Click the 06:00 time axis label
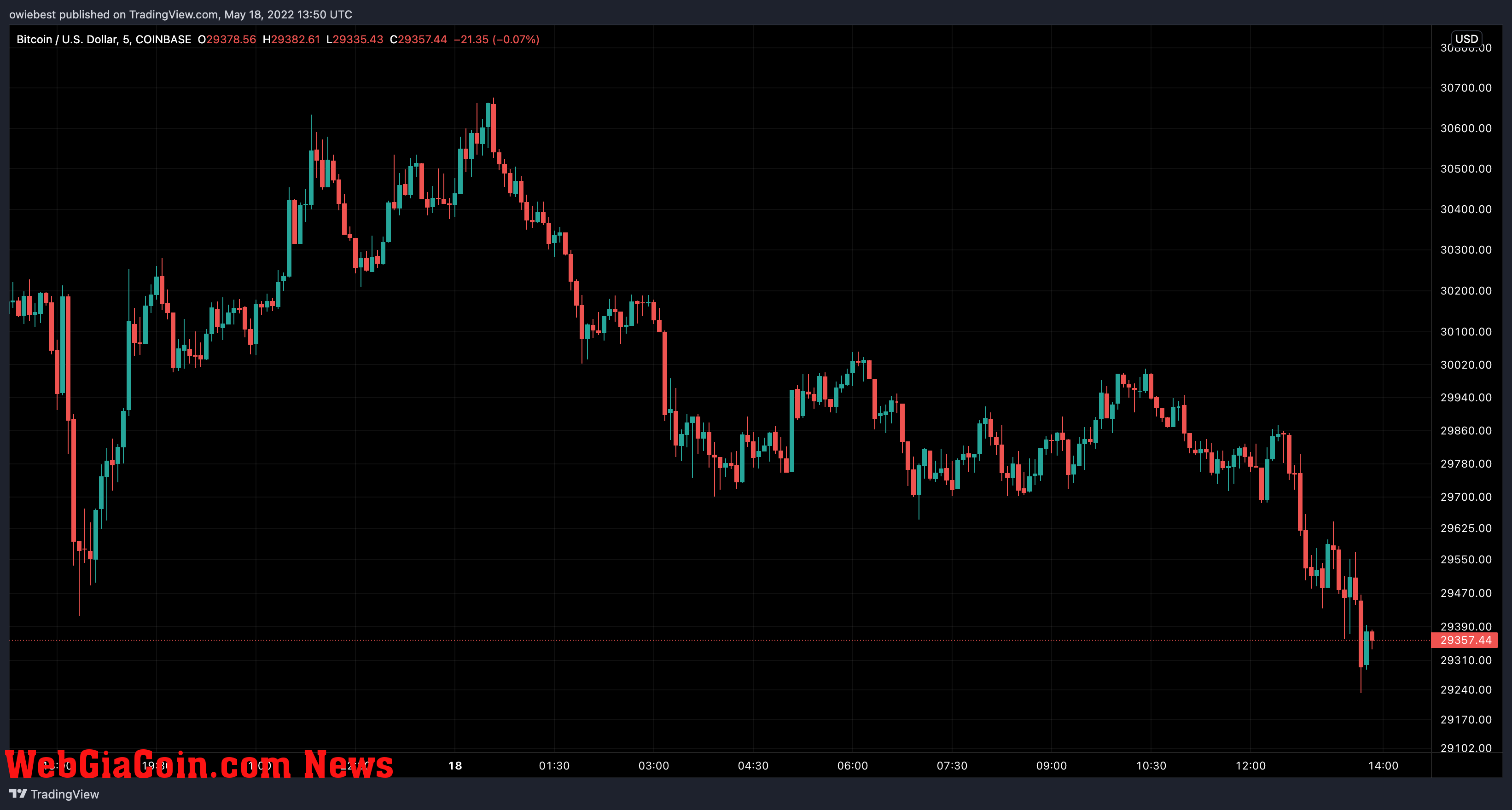Viewport: 1512px width, 810px height. tap(852, 765)
